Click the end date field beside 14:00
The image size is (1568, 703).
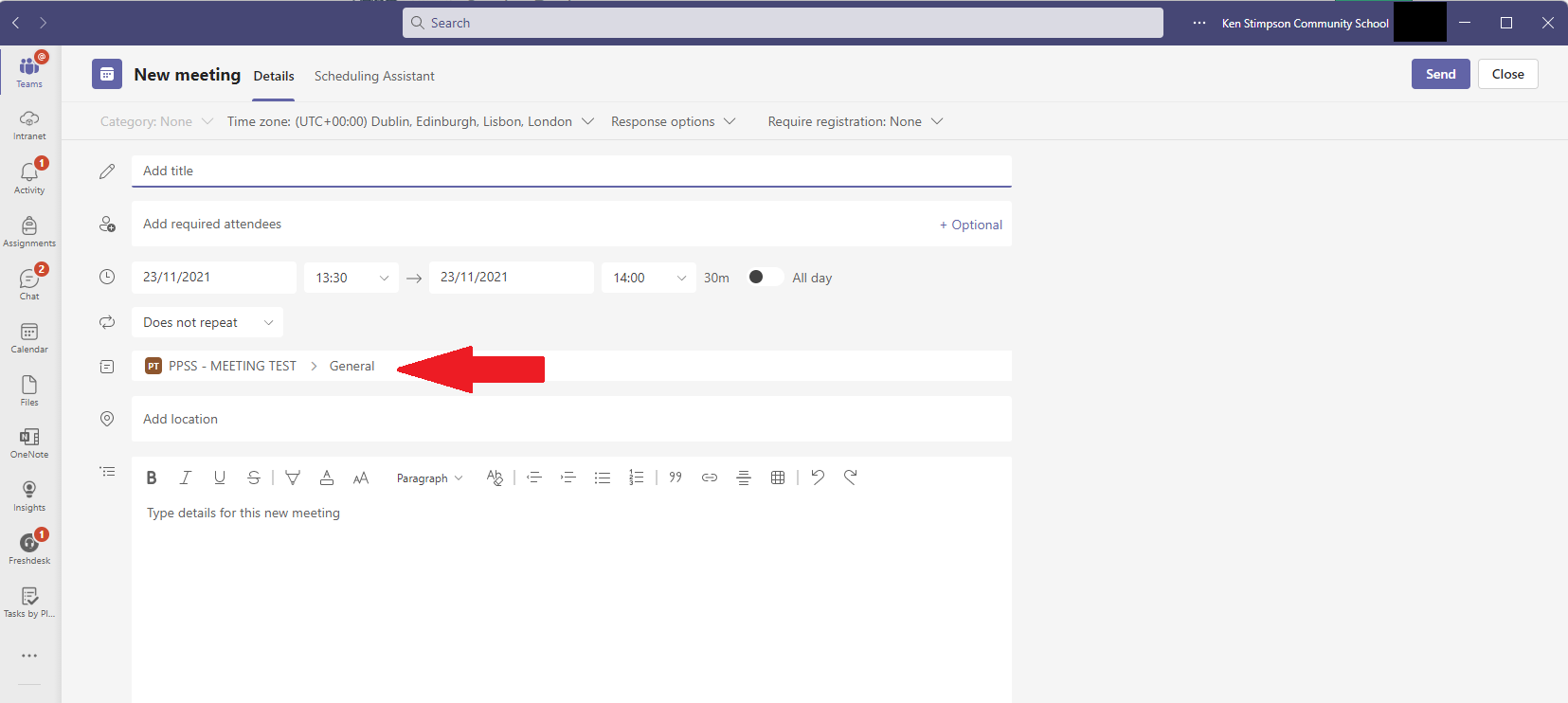pos(512,278)
